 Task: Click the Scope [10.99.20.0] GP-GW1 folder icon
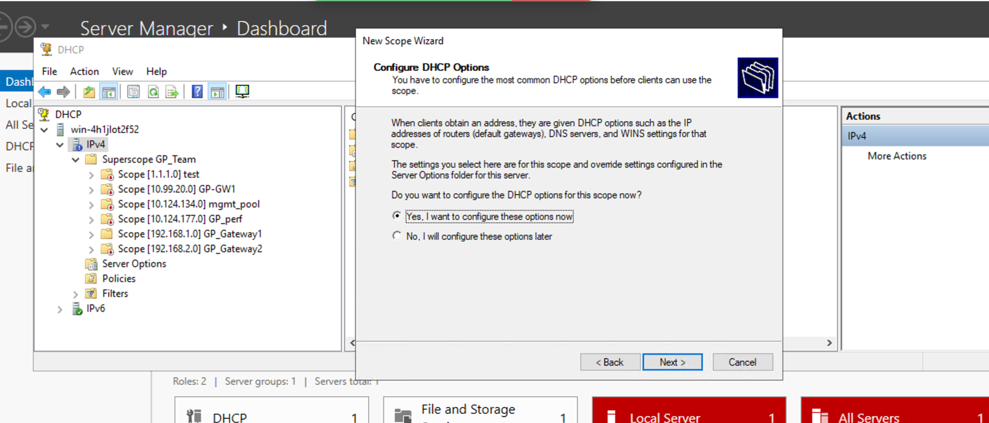[107, 189]
